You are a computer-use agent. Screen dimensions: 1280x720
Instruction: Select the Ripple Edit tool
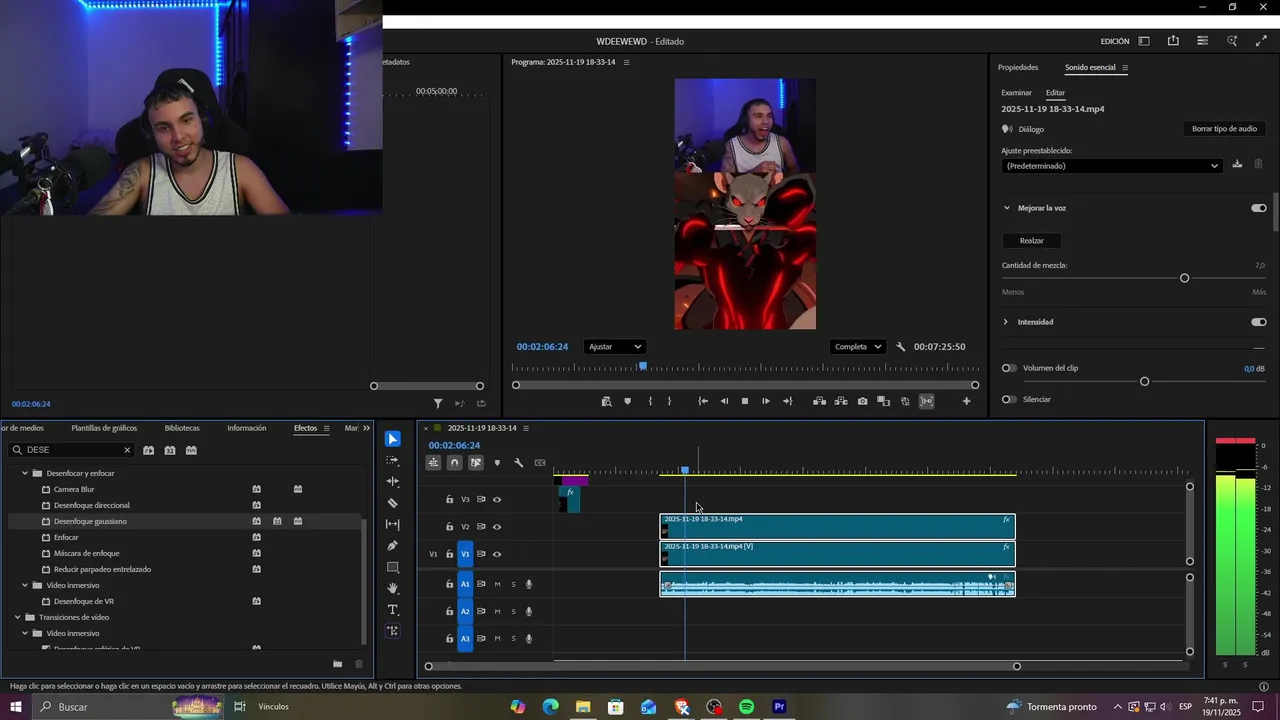[x=392, y=482]
